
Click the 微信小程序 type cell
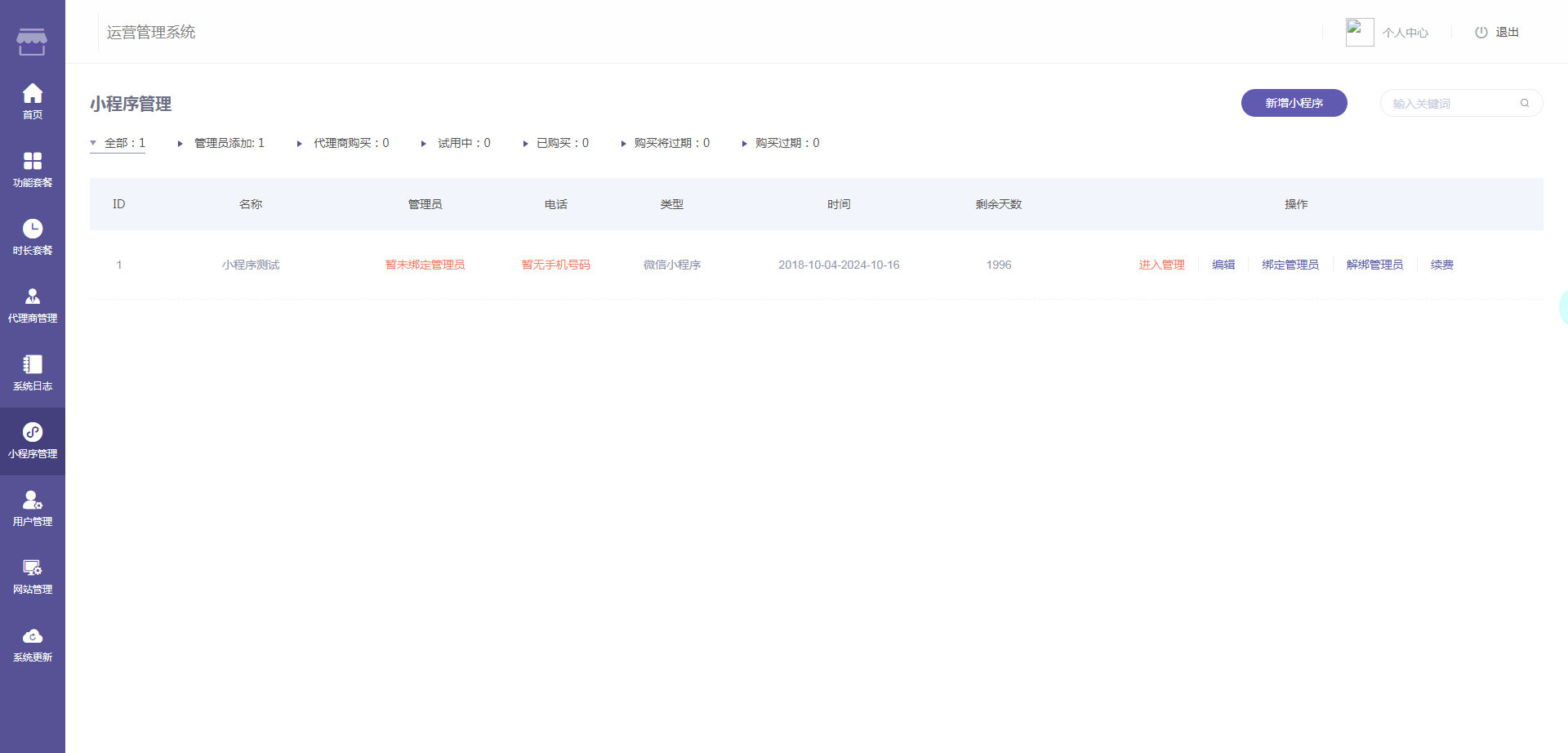672,265
